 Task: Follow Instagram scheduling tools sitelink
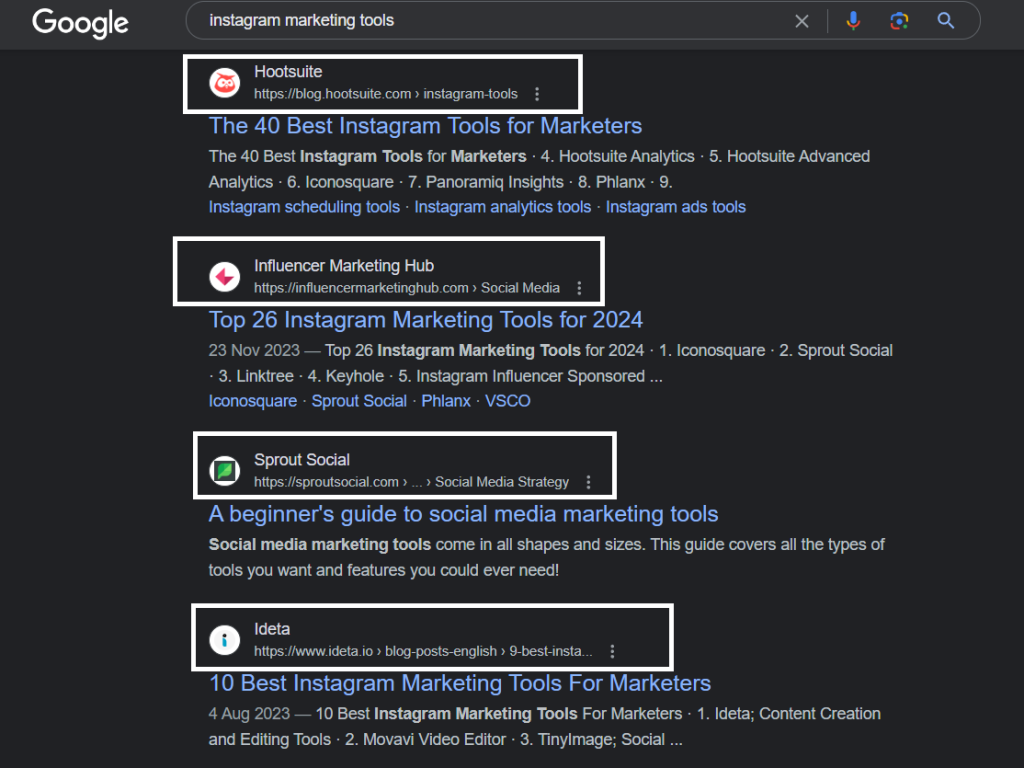click(x=304, y=207)
